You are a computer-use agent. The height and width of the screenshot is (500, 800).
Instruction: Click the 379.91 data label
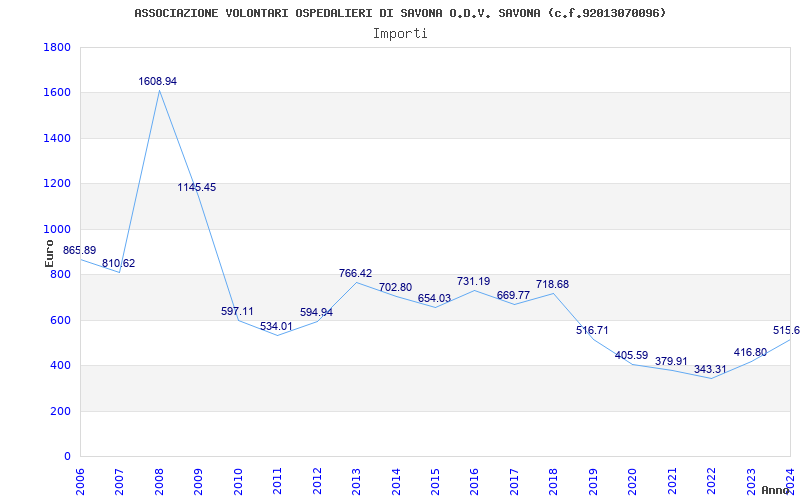click(671, 361)
